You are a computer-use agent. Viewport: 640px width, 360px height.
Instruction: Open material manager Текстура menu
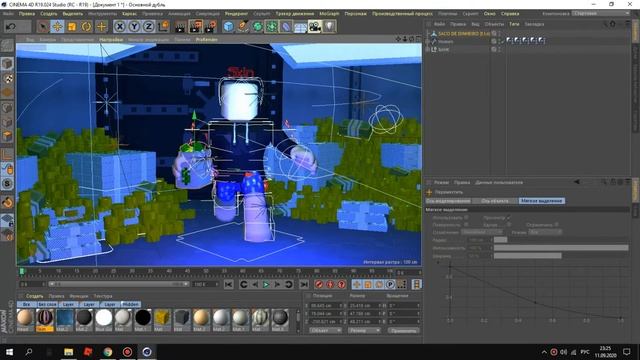(x=103, y=296)
